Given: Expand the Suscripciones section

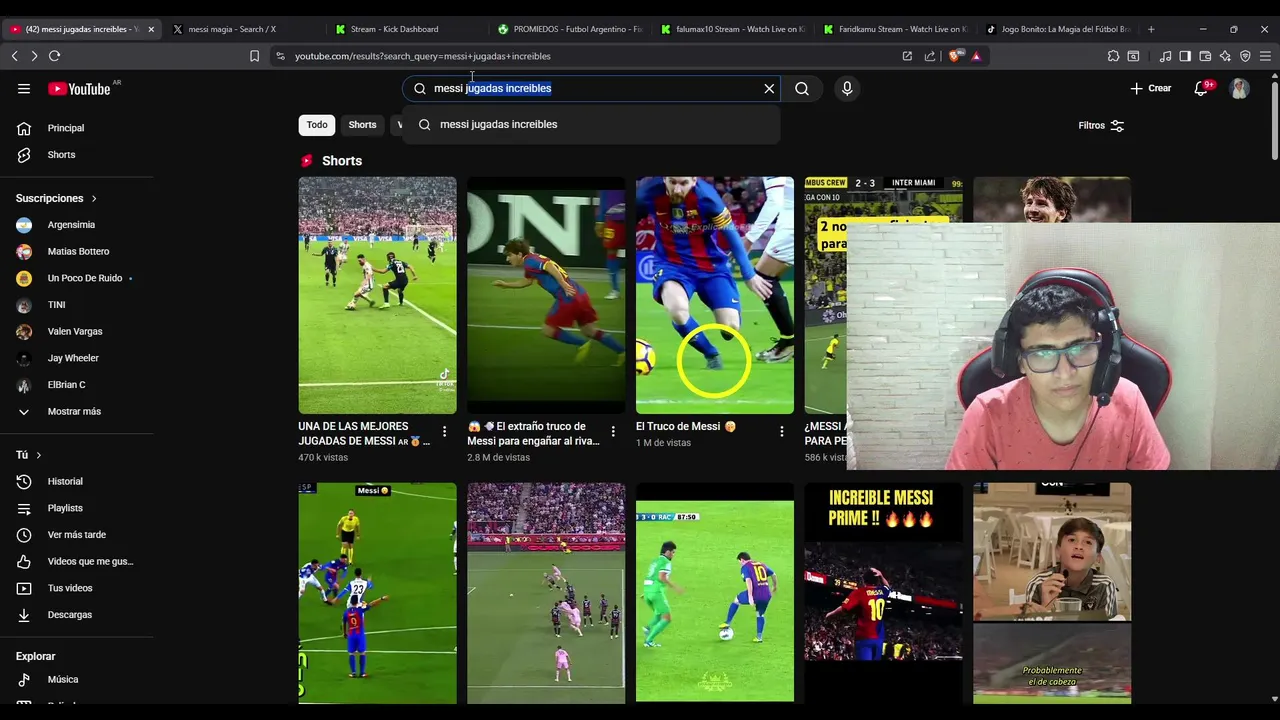Looking at the screenshot, I should coord(56,198).
